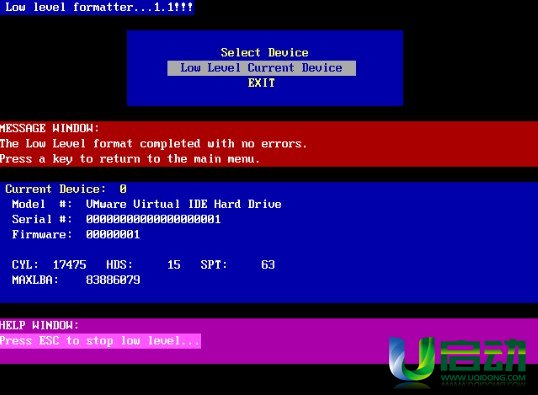Click the MESSAGE WINDOW header label
538x395 pixels.
click(x=49, y=128)
